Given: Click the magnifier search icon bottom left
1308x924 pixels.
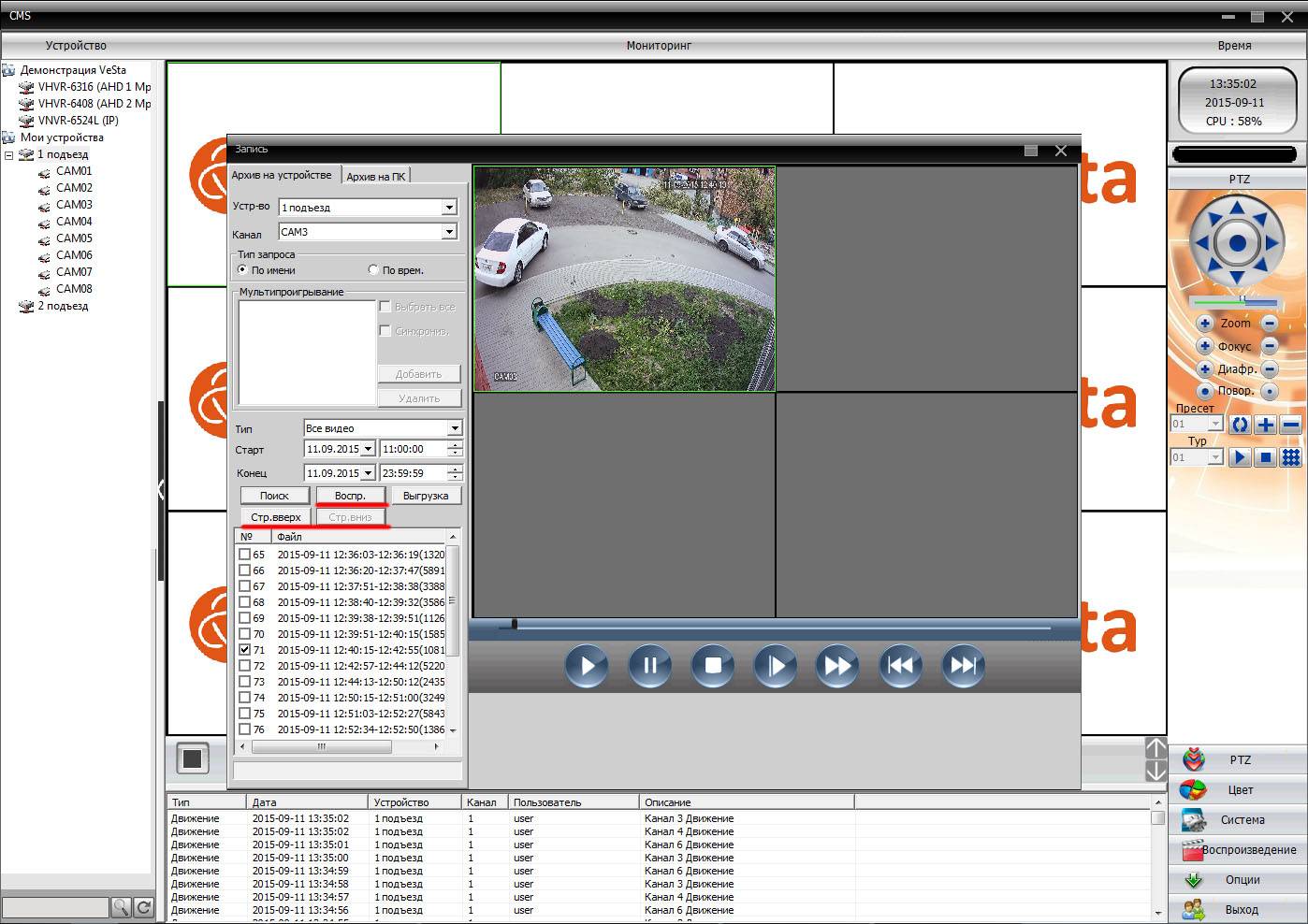Looking at the screenshot, I should [121, 907].
